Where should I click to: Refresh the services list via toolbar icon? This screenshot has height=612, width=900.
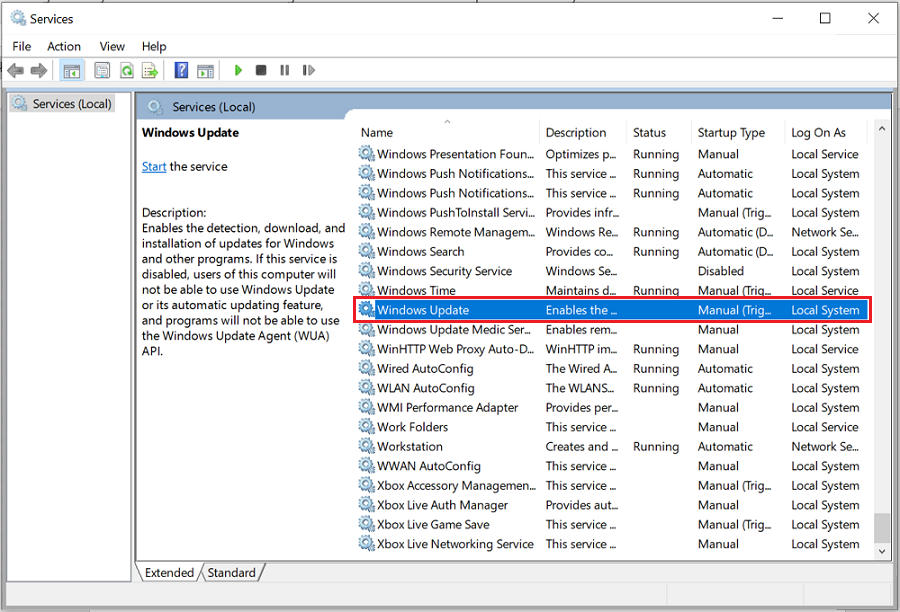(127, 71)
